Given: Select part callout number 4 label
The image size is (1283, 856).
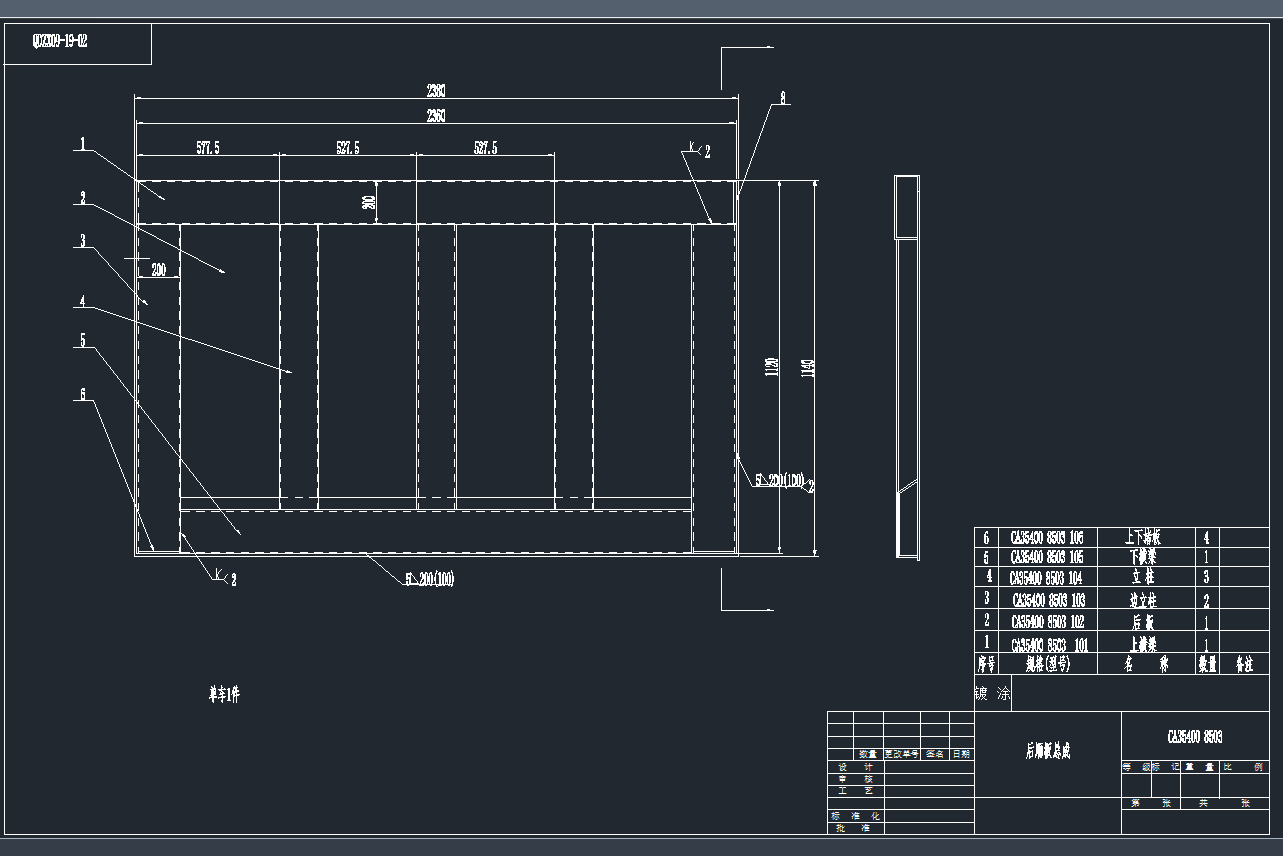Looking at the screenshot, I should click(x=83, y=300).
